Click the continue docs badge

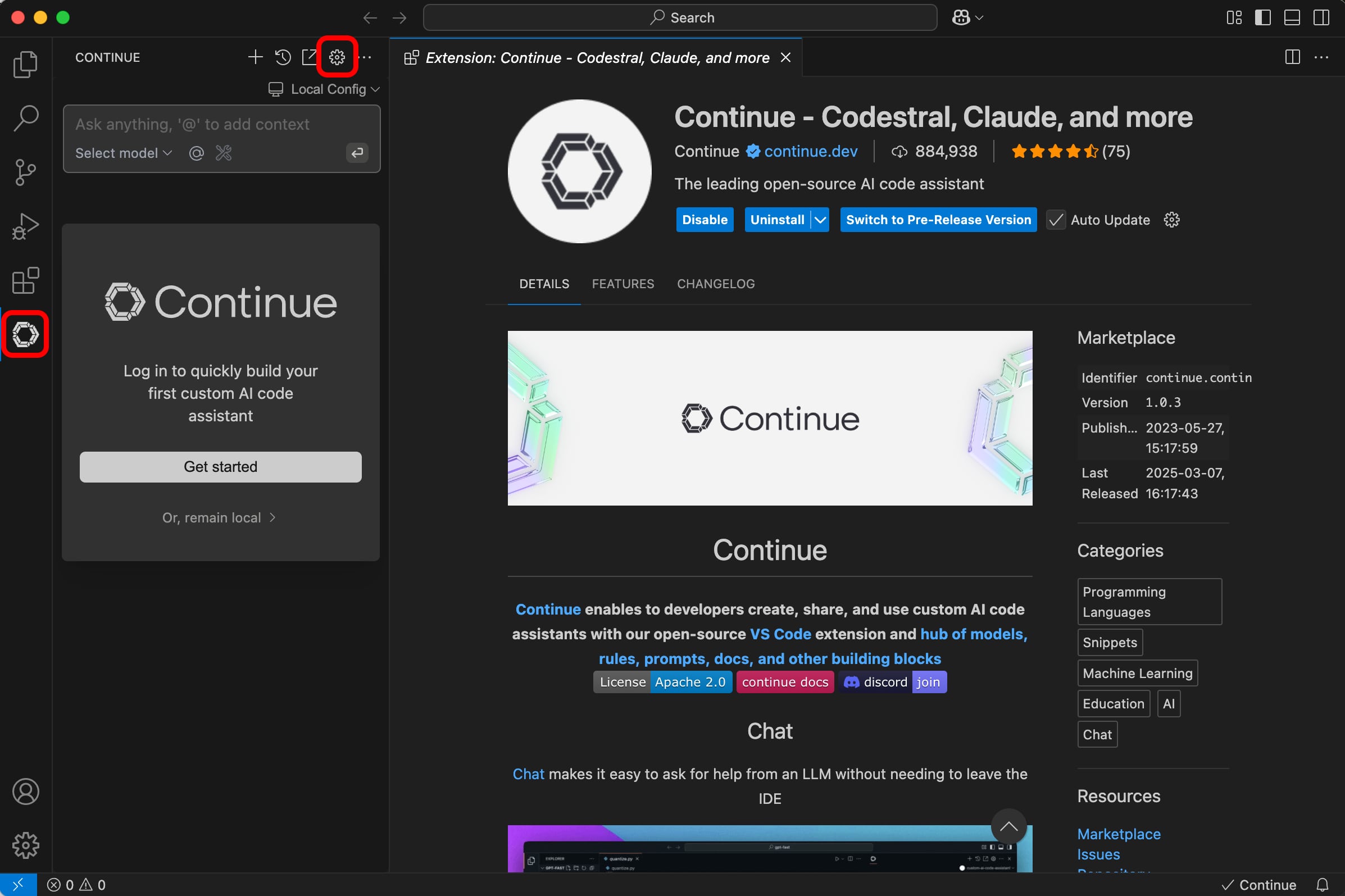pos(785,682)
